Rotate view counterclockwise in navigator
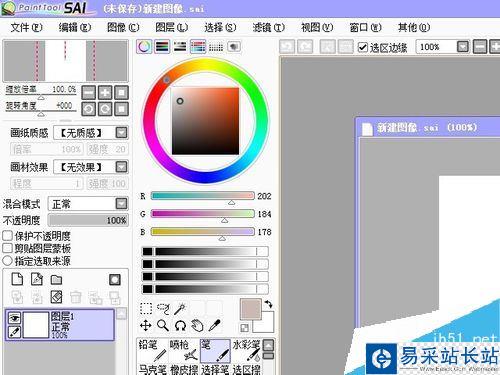Viewport: 500px width, 375px height. pos(89,109)
